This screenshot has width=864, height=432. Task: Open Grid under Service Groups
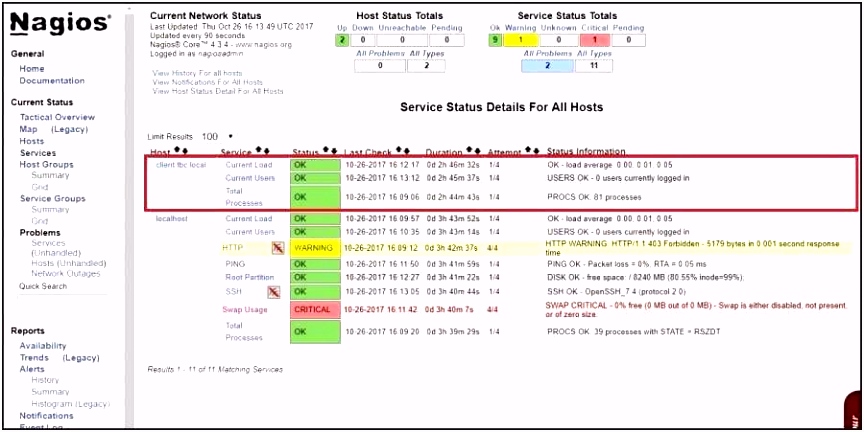(40, 221)
